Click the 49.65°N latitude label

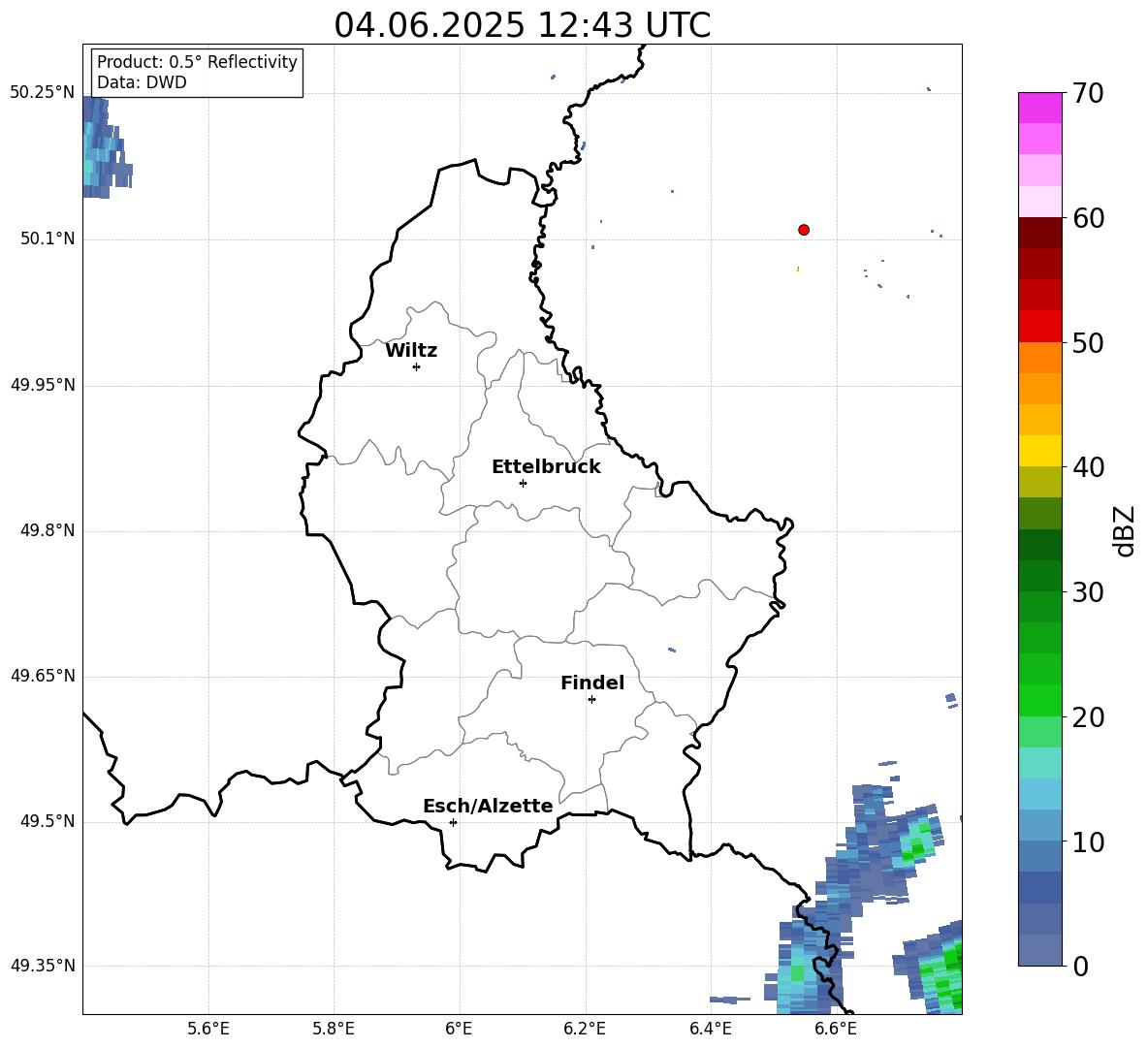pyautogui.click(x=43, y=676)
